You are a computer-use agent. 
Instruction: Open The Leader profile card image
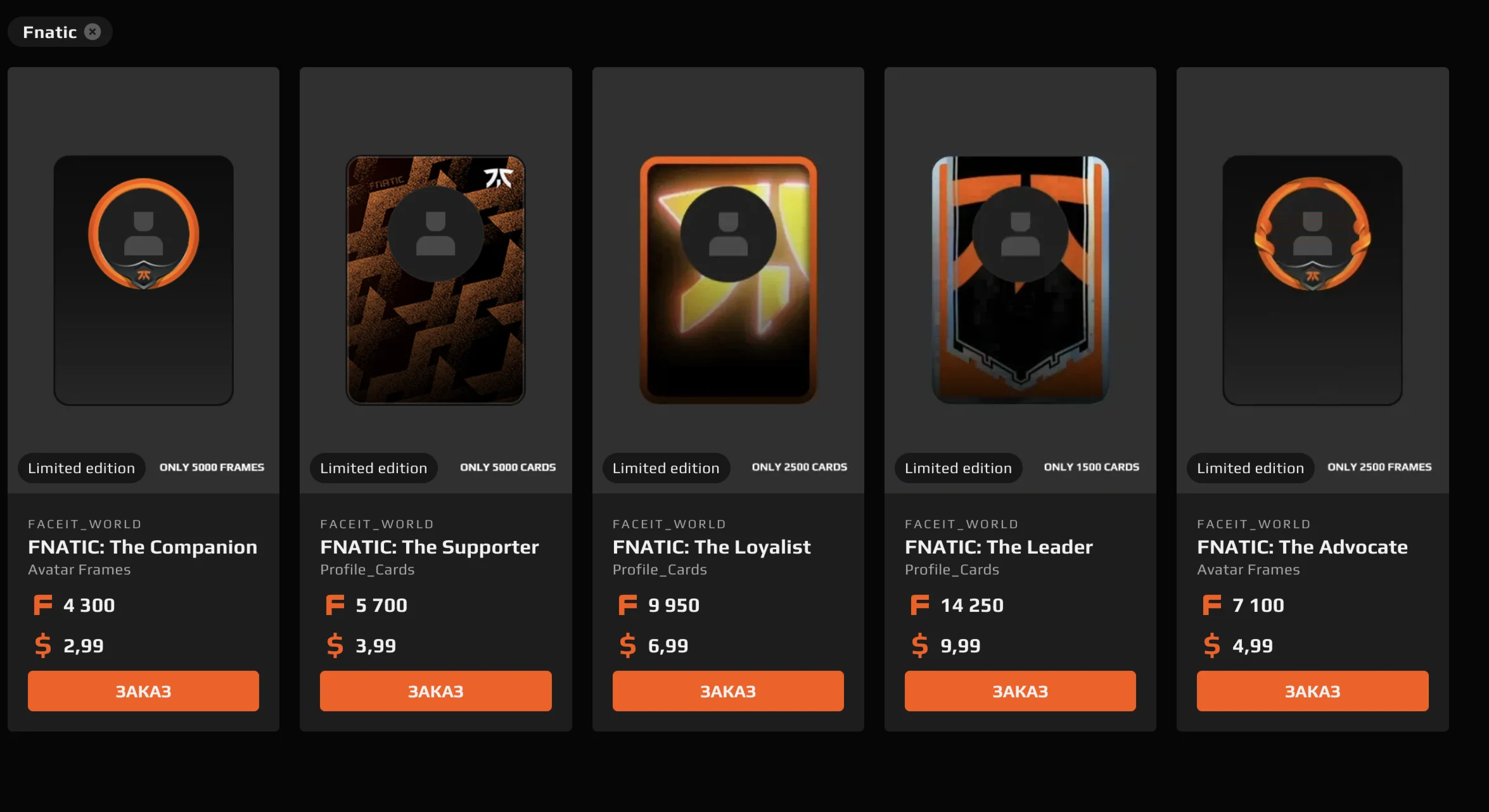[1020, 280]
